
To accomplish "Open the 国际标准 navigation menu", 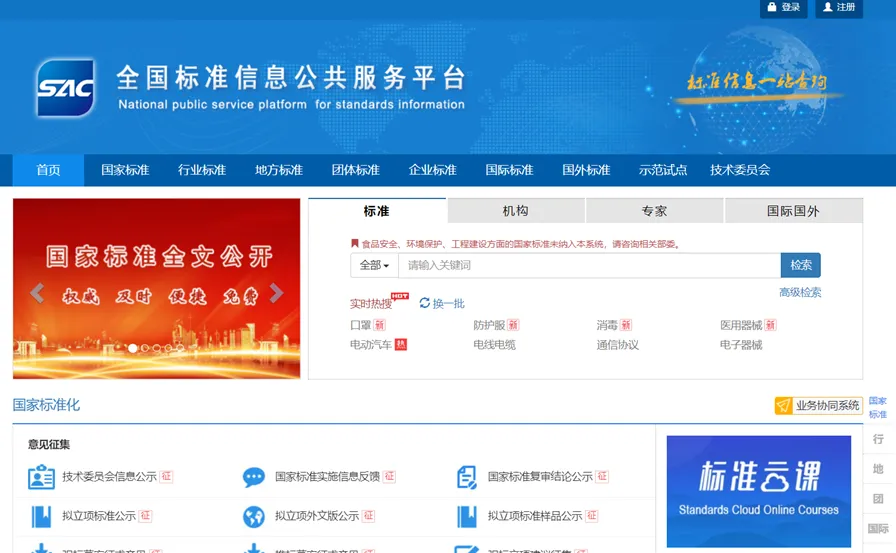I will pyautogui.click(x=509, y=170).
